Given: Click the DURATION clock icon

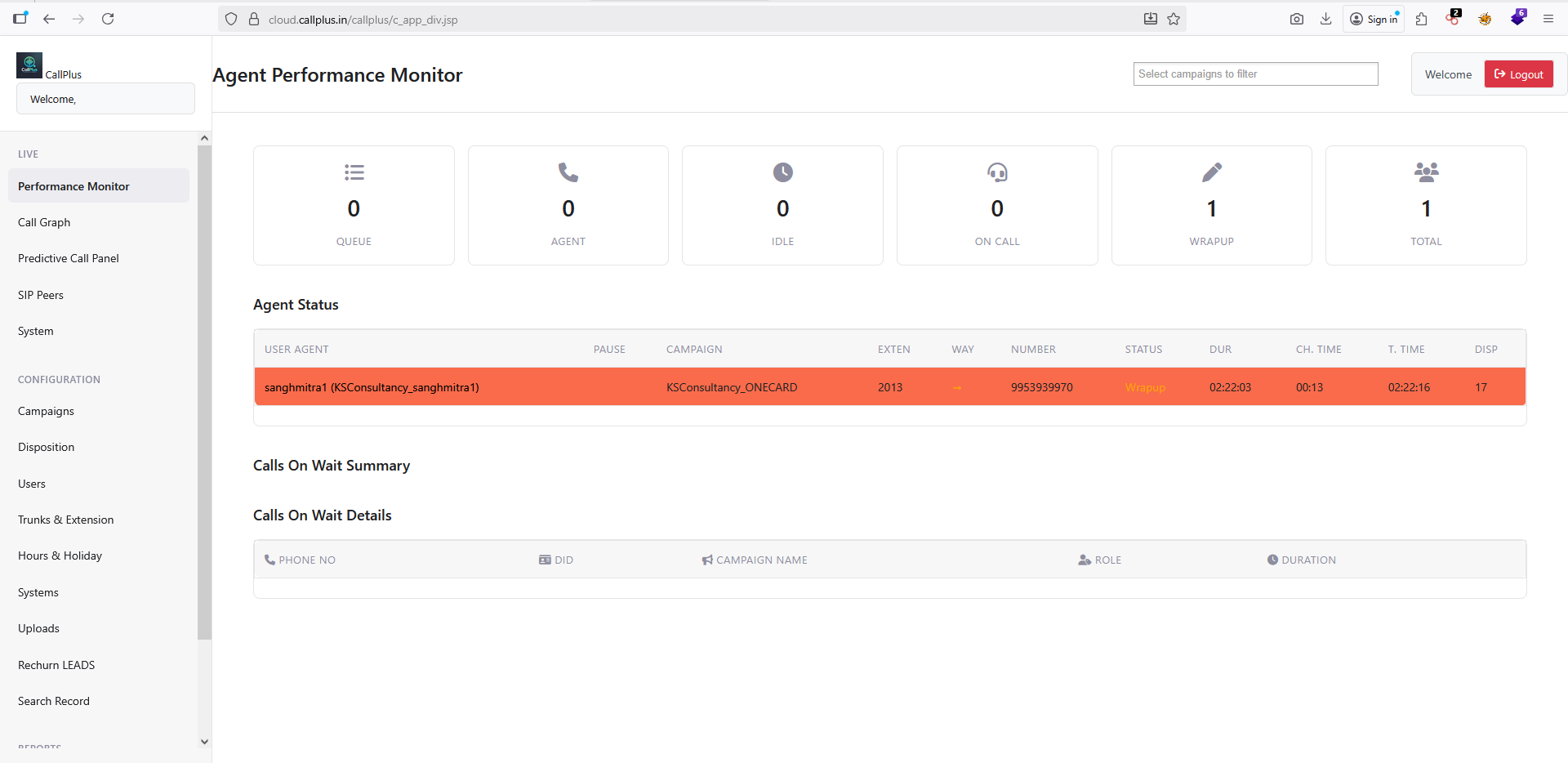Looking at the screenshot, I should pos(1272,560).
